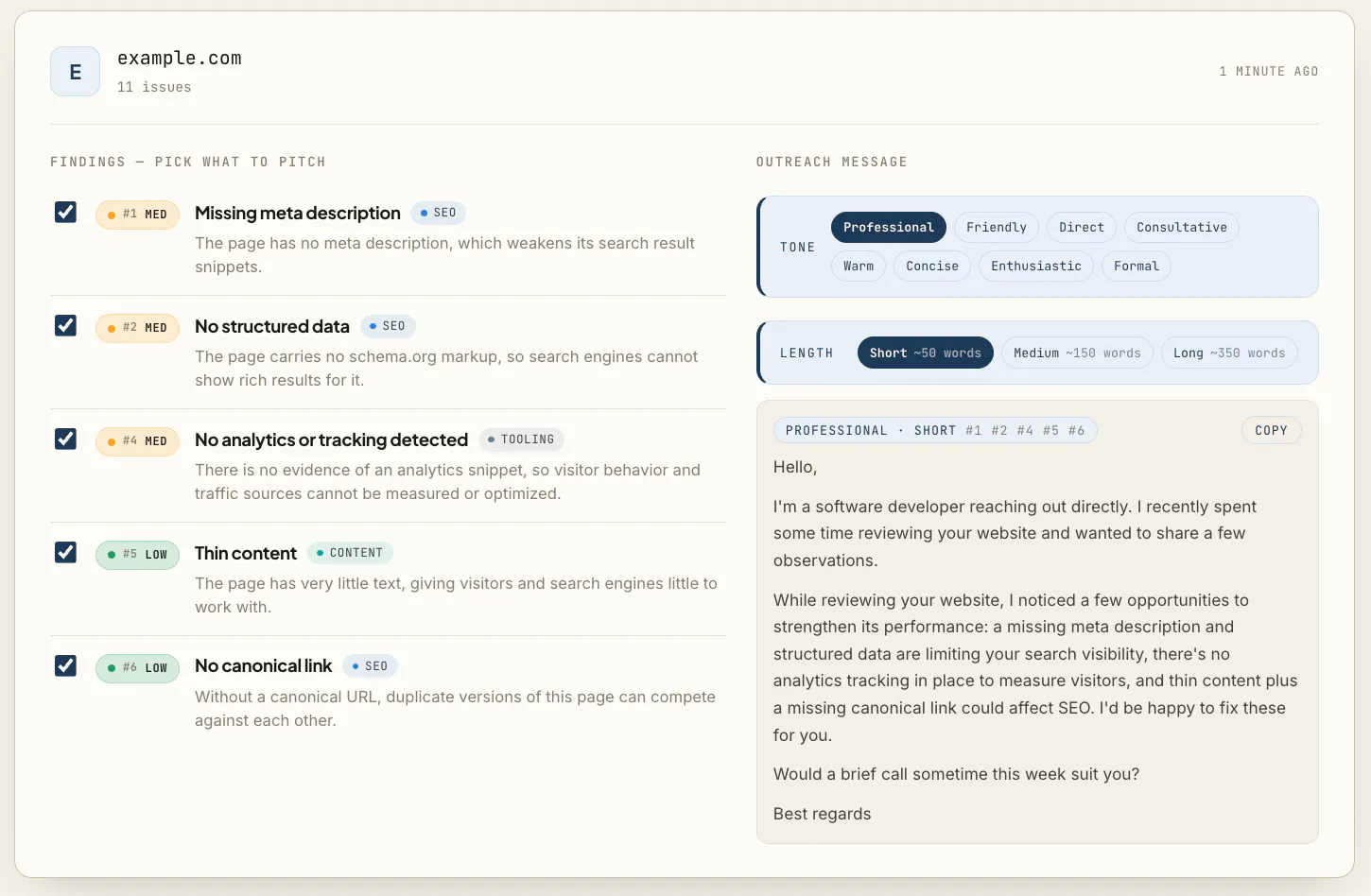Uncheck the Thin content finding
Viewport: 1371px width, 896px height.
coord(65,552)
